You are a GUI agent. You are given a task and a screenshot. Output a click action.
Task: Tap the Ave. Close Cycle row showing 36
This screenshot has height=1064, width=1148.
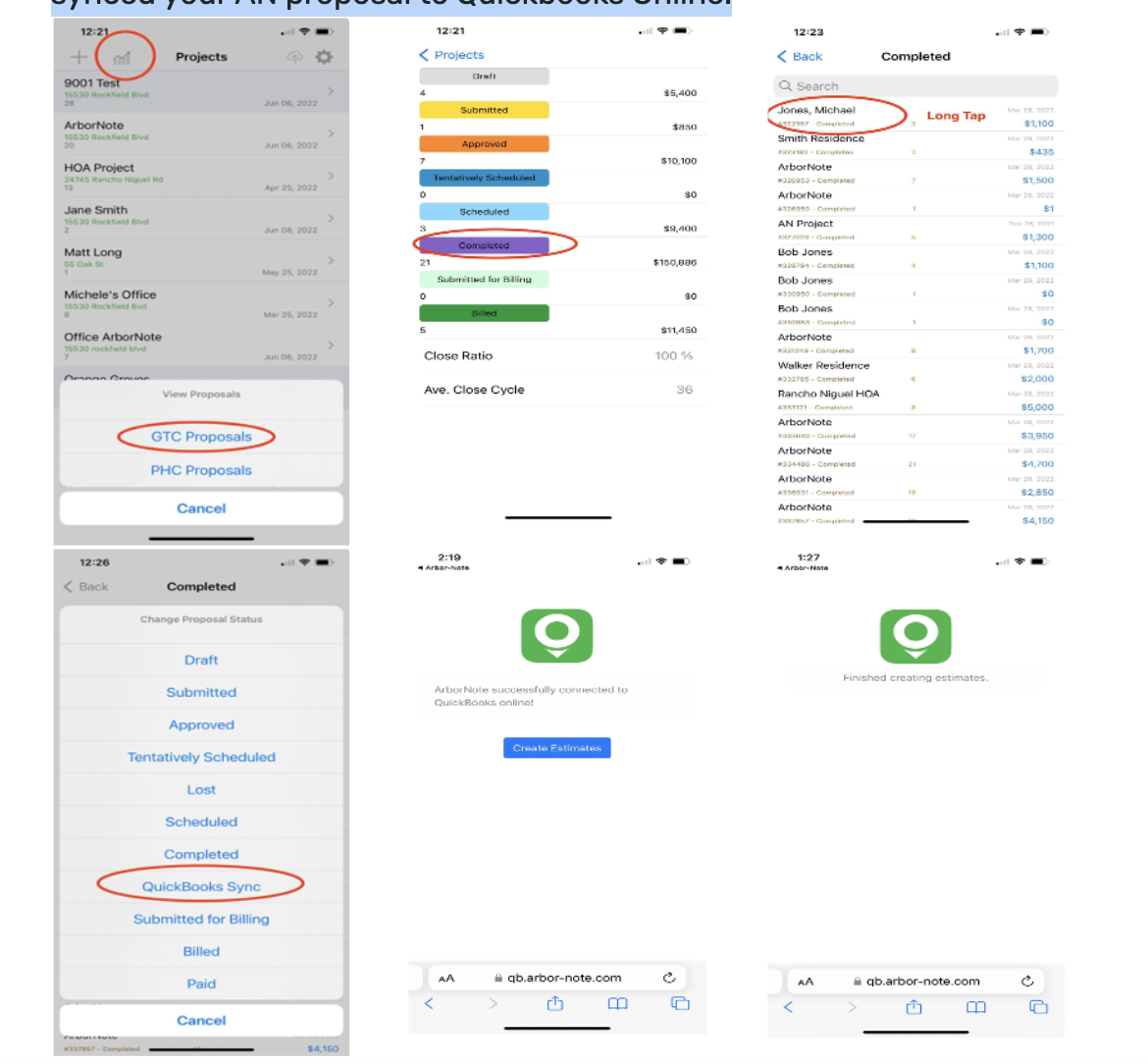click(558, 390)
